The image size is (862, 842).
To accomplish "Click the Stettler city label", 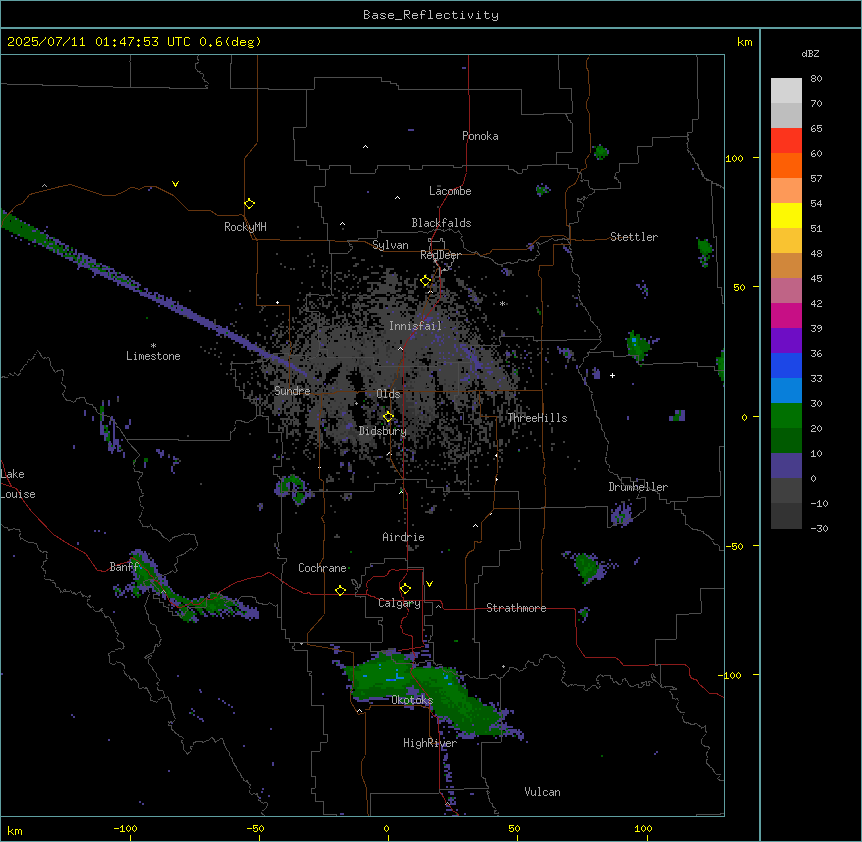I will pos(634,237).
